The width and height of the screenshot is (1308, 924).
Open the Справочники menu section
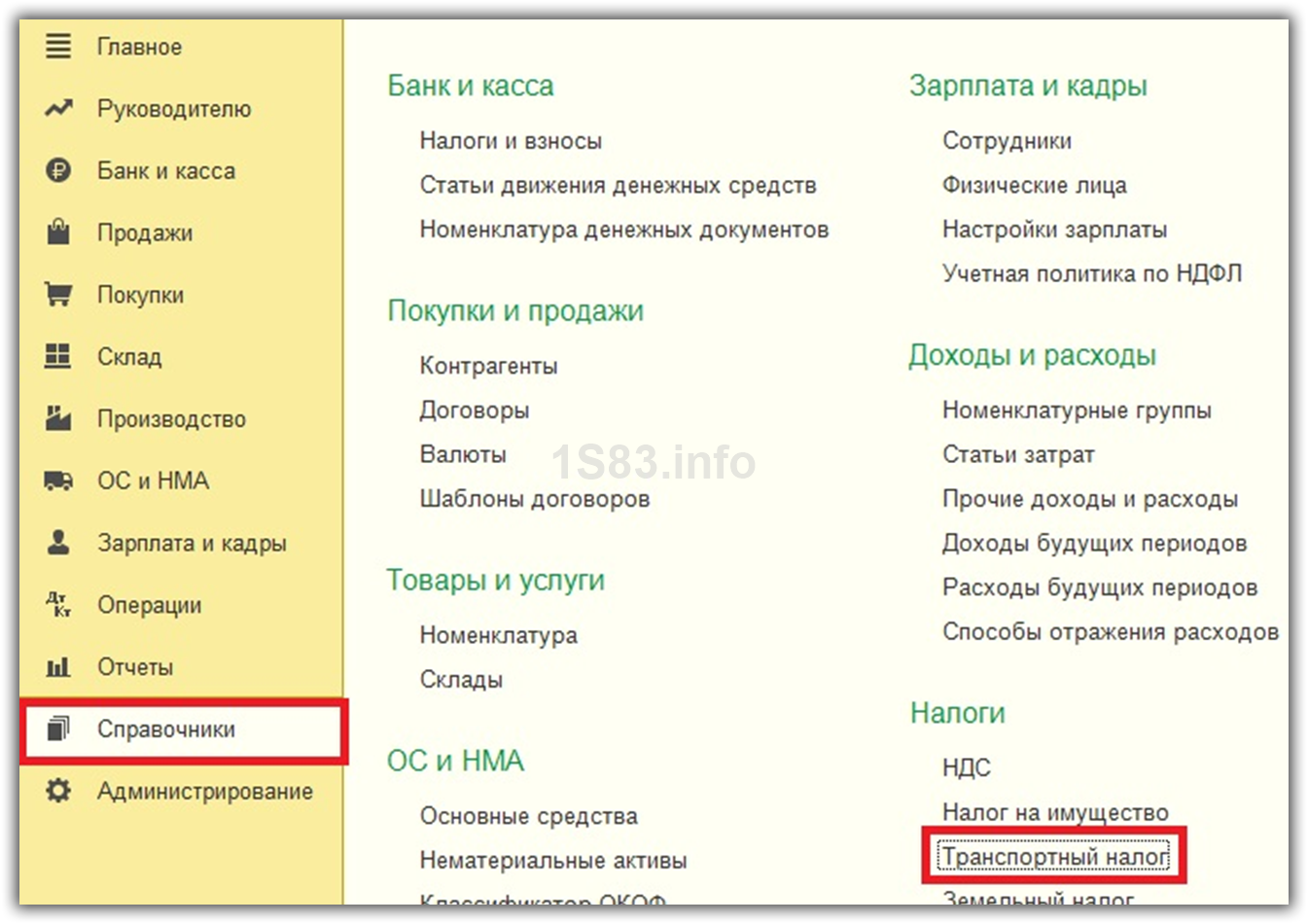166,729
